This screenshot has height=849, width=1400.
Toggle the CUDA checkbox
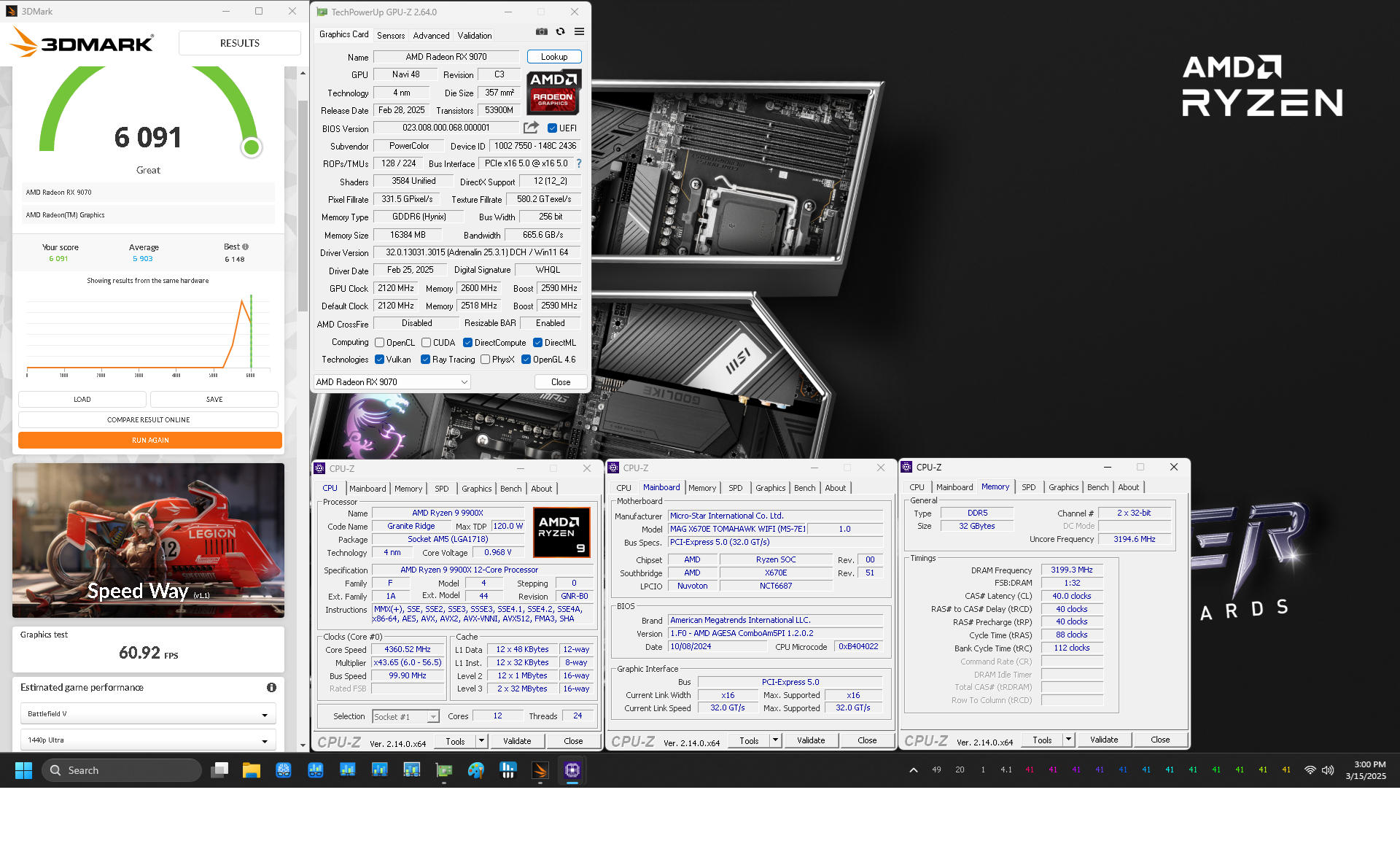point(426,343)
